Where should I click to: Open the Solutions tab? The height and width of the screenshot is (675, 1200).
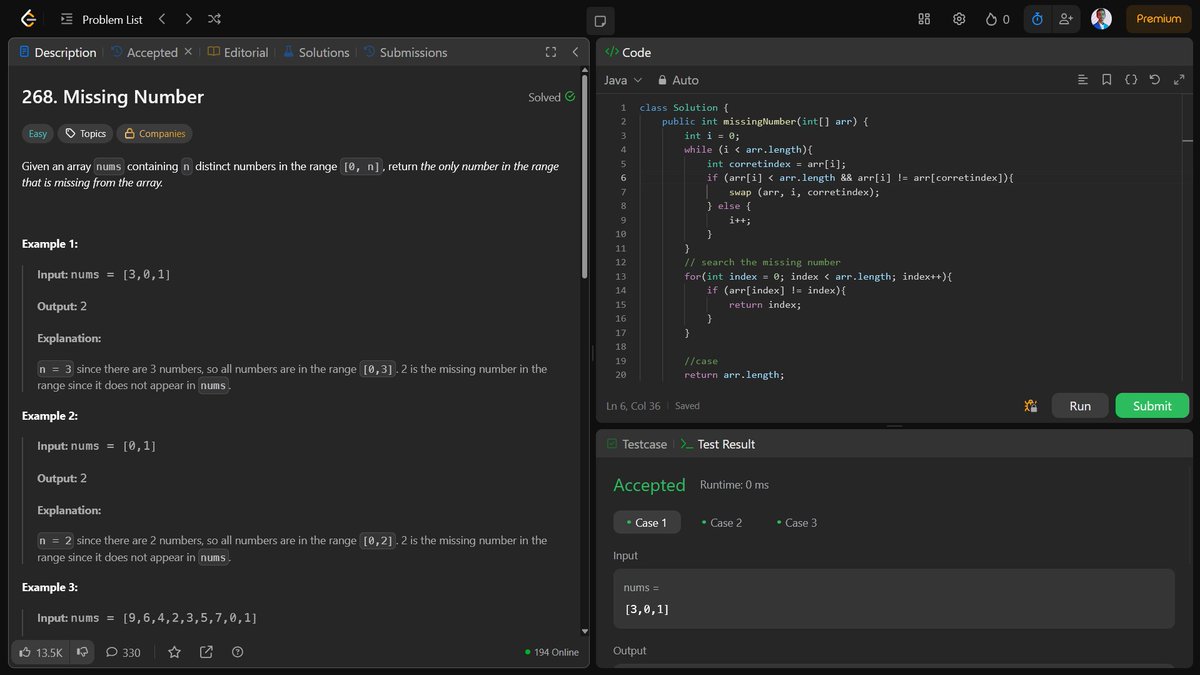click(x=316, y=52)
